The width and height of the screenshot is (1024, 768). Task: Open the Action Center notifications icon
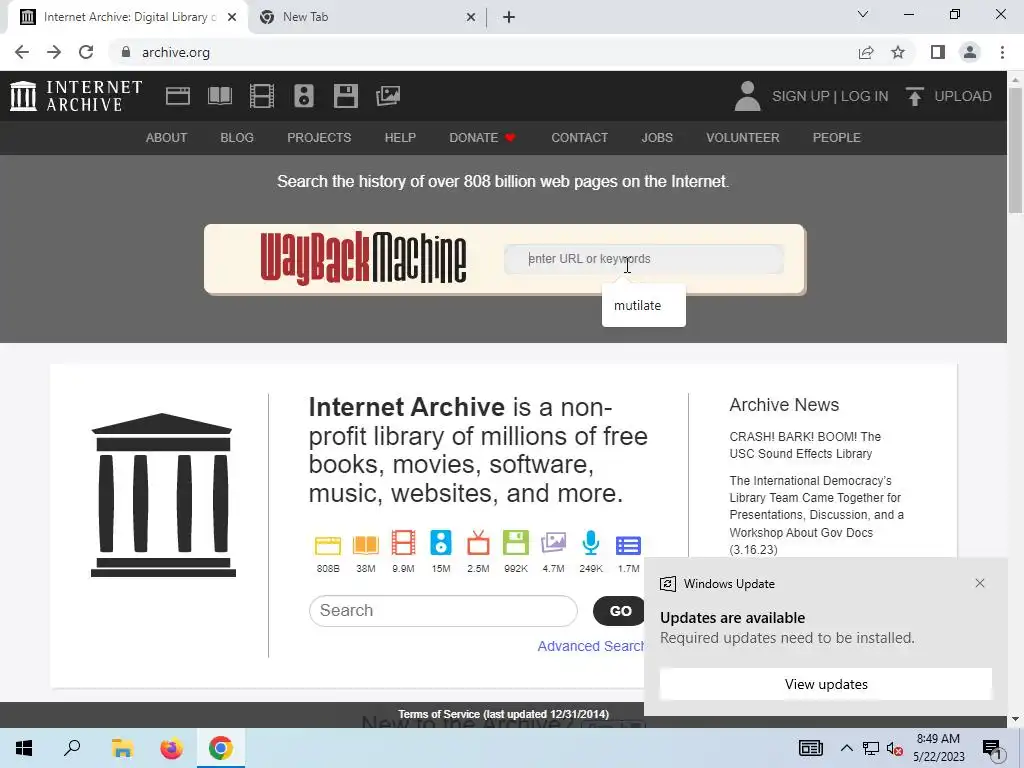click(x=992, y=749)
